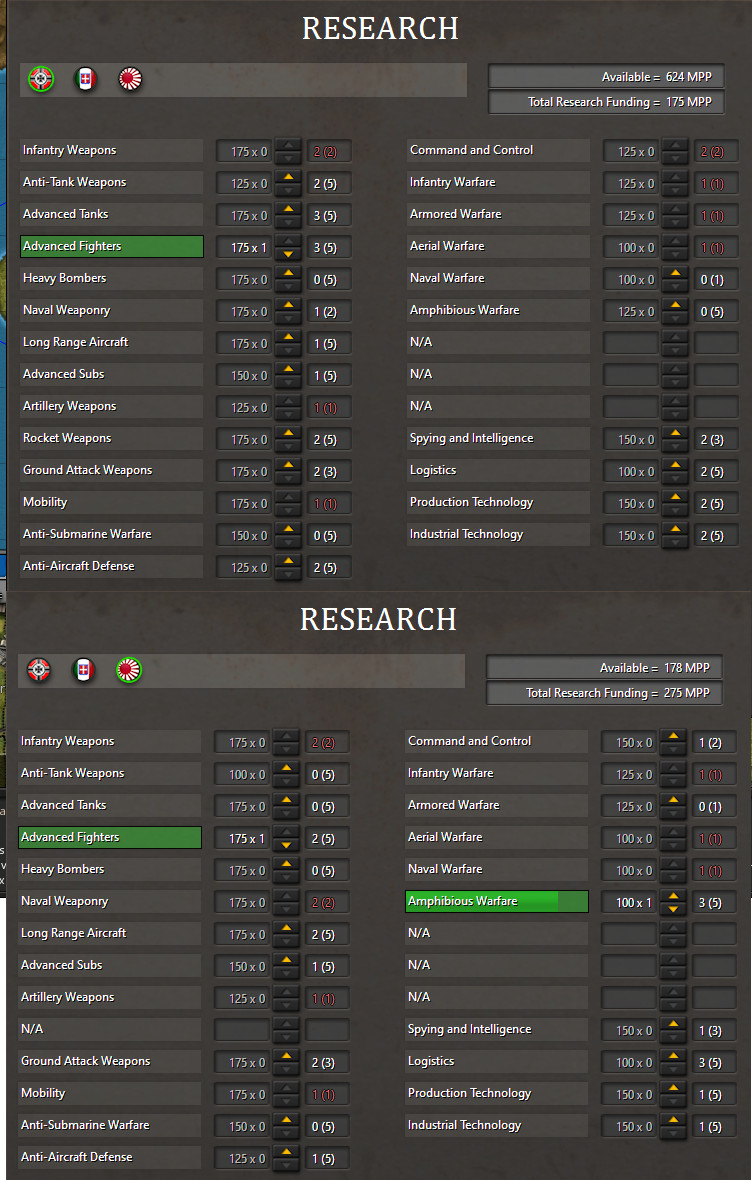
Task: Increase Industrial Technology funding in Japanese panel
Action: coord(673,1120)
